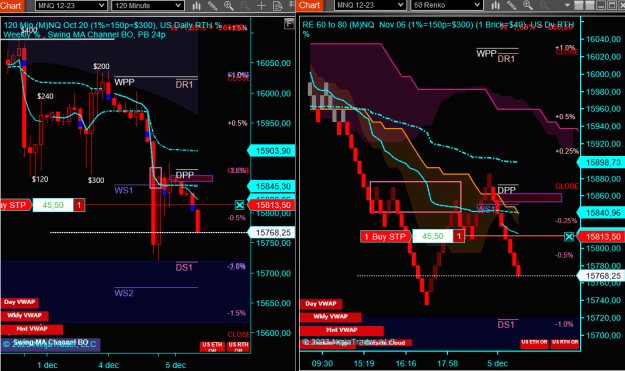Screen dimensions: 625x371
Task: Open the MNQ 12-23 instrument selector in the 120 Minute chart
Action: click(71, 6)
